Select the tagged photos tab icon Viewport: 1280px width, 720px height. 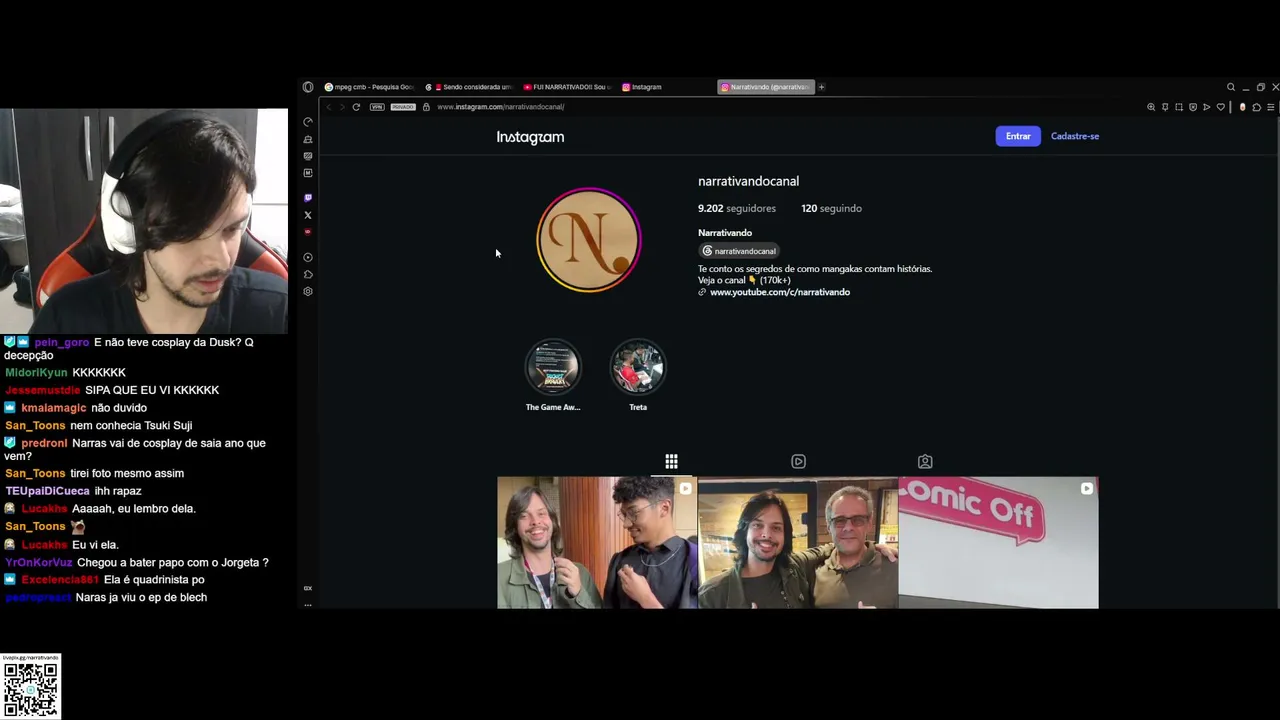[x=925, y=461]
